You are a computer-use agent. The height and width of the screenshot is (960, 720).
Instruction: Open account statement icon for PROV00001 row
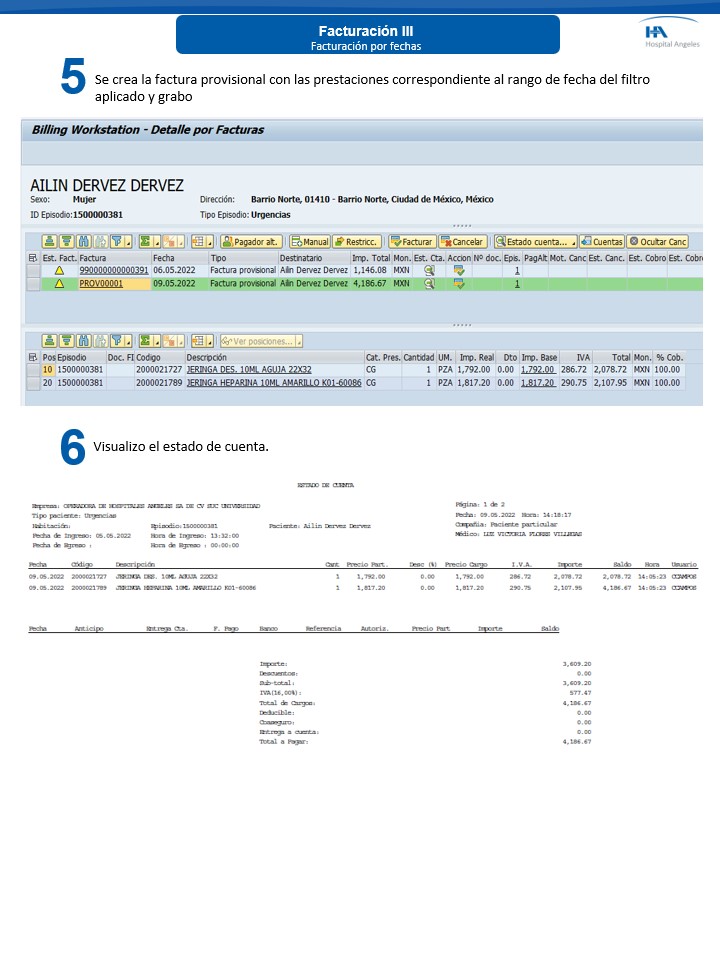[430, 284]
